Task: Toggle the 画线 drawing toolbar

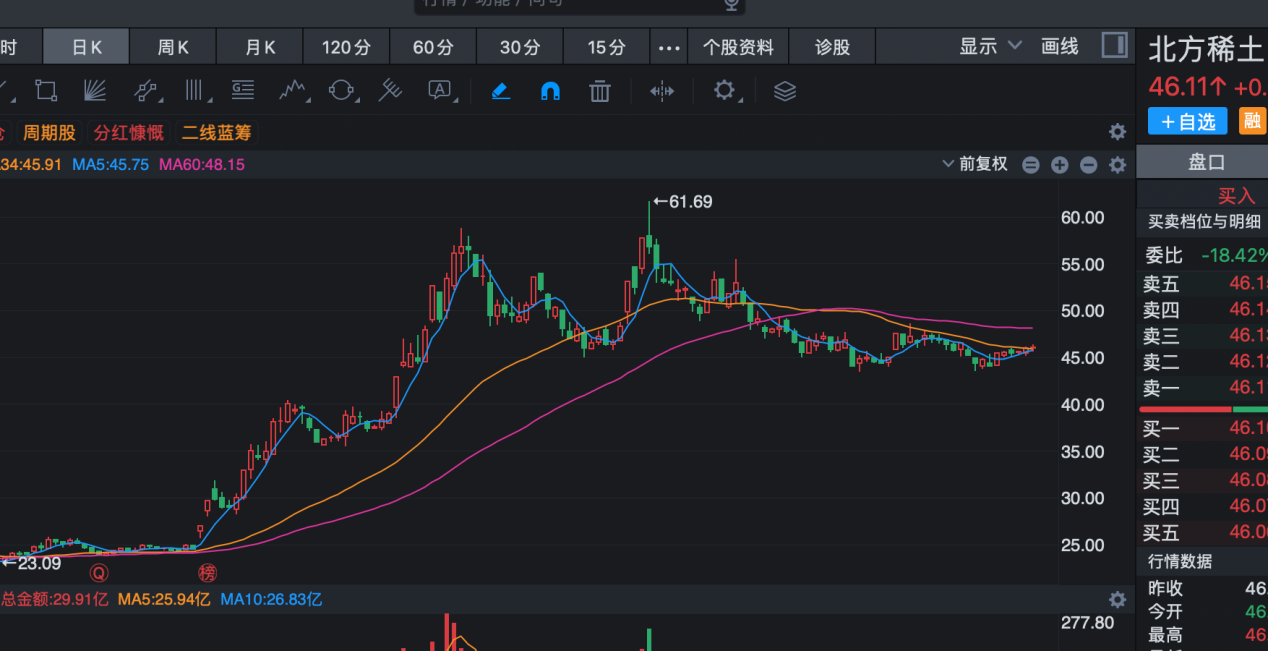Action: 1060,47
